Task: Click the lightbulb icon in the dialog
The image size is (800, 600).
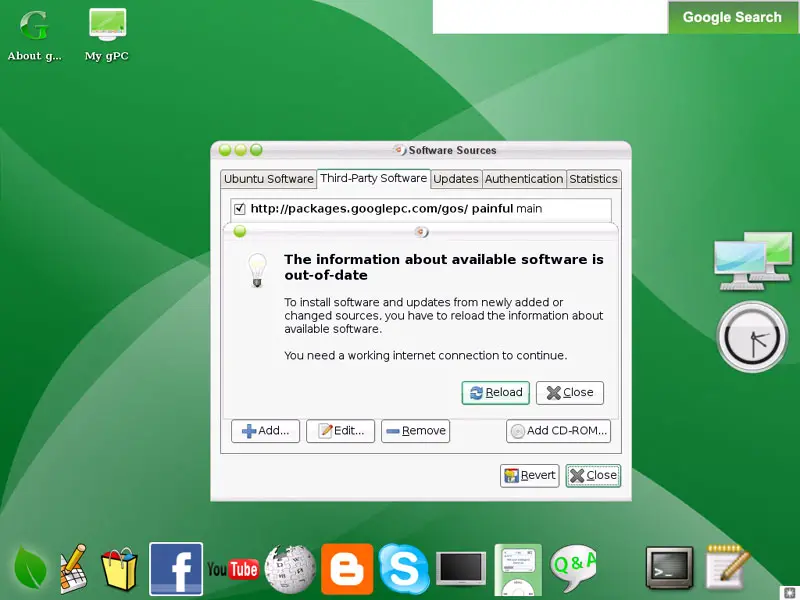Action: pos(257,269)
